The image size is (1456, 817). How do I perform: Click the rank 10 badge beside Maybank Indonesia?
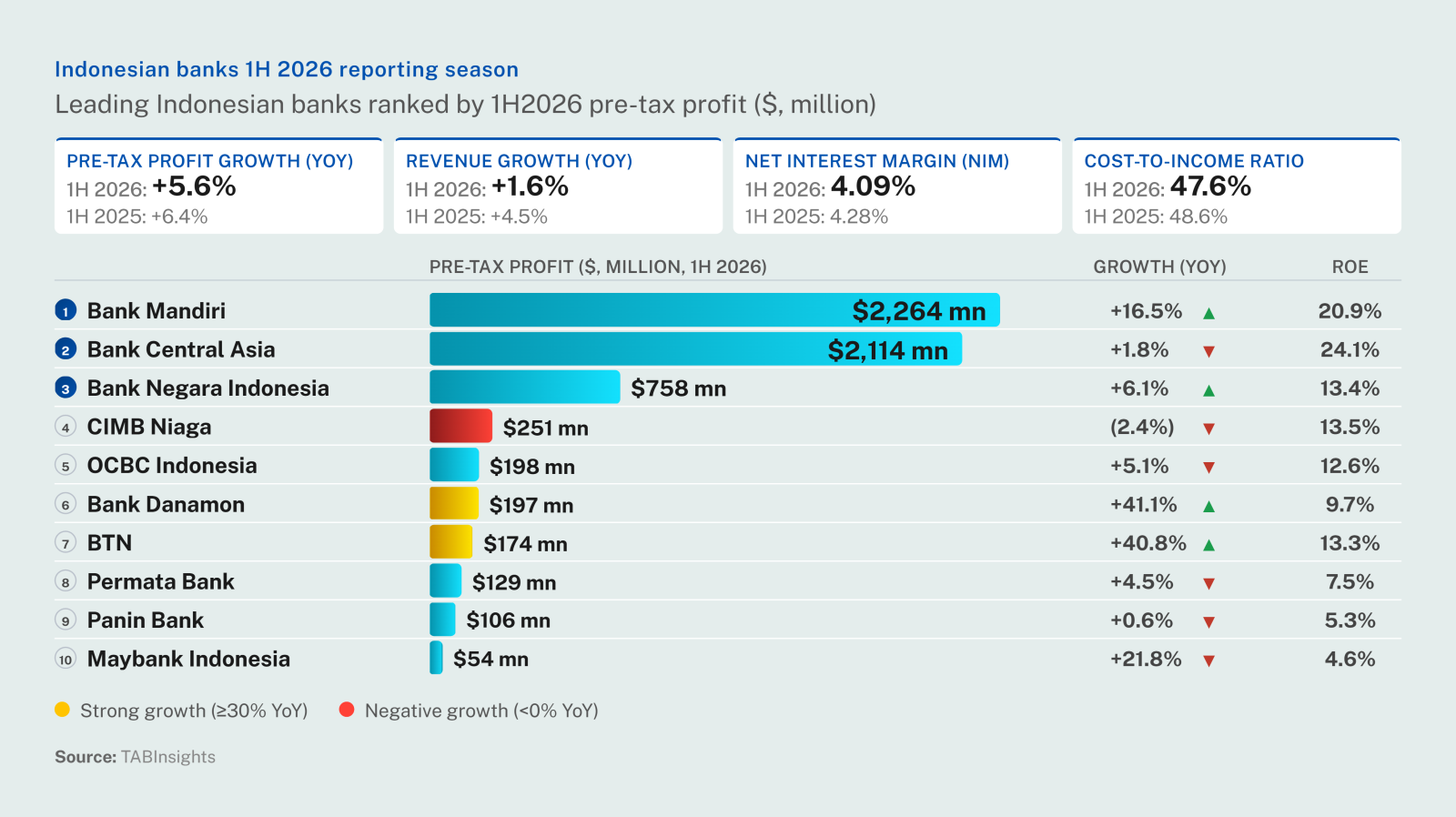click(x=66, y=659)
